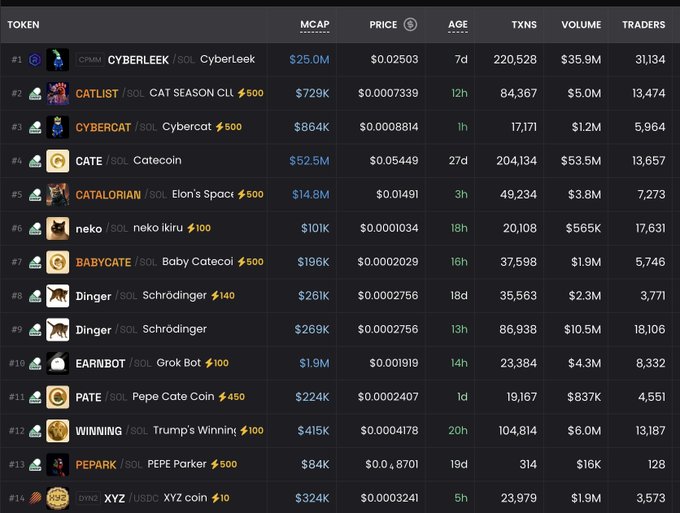Click the CYBERLEEK token avatar image
Screen dimensions: 680x513
pos(57,59)
